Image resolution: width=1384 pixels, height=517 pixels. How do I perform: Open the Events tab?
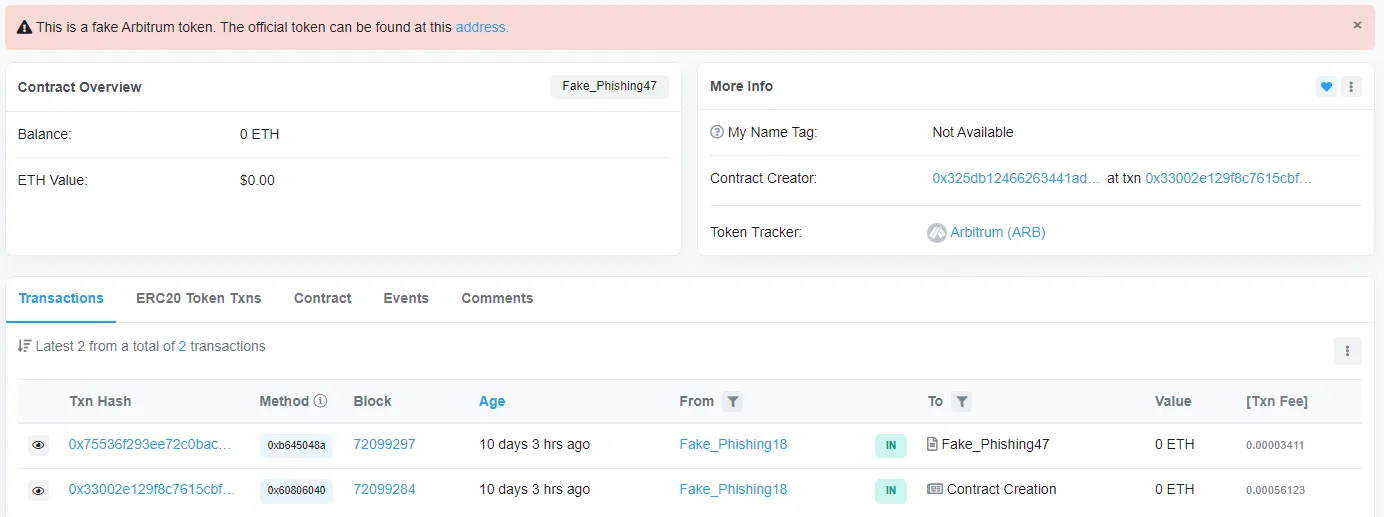point(406,298)
